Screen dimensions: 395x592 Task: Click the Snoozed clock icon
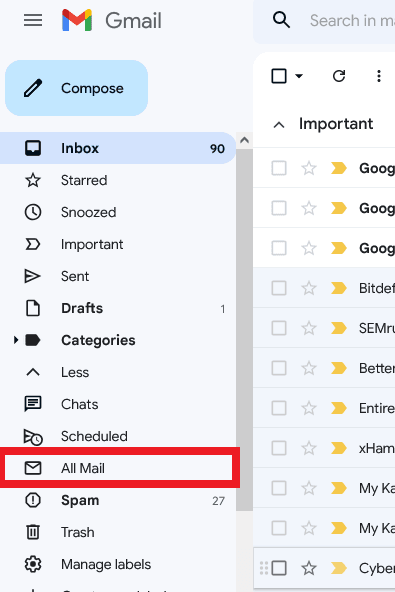click(33, 212)
